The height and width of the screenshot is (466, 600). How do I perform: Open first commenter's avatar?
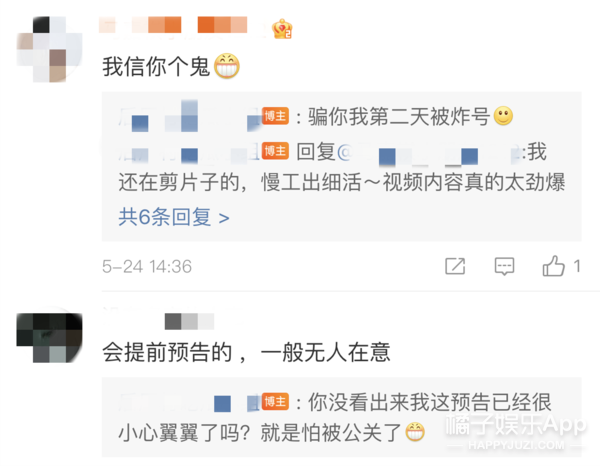coord(49,49)
